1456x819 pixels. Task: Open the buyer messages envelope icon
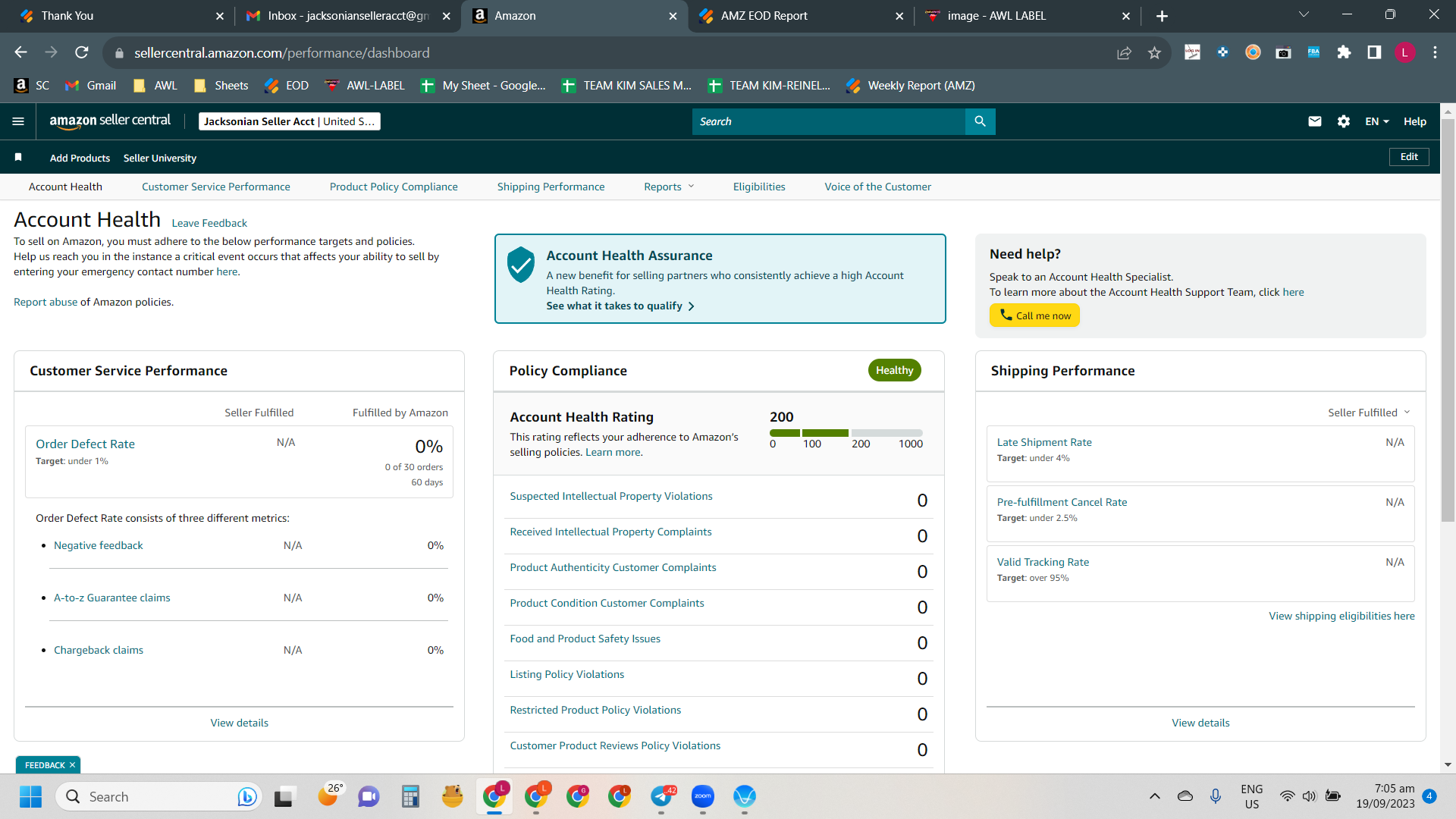tap(1315, 121)
